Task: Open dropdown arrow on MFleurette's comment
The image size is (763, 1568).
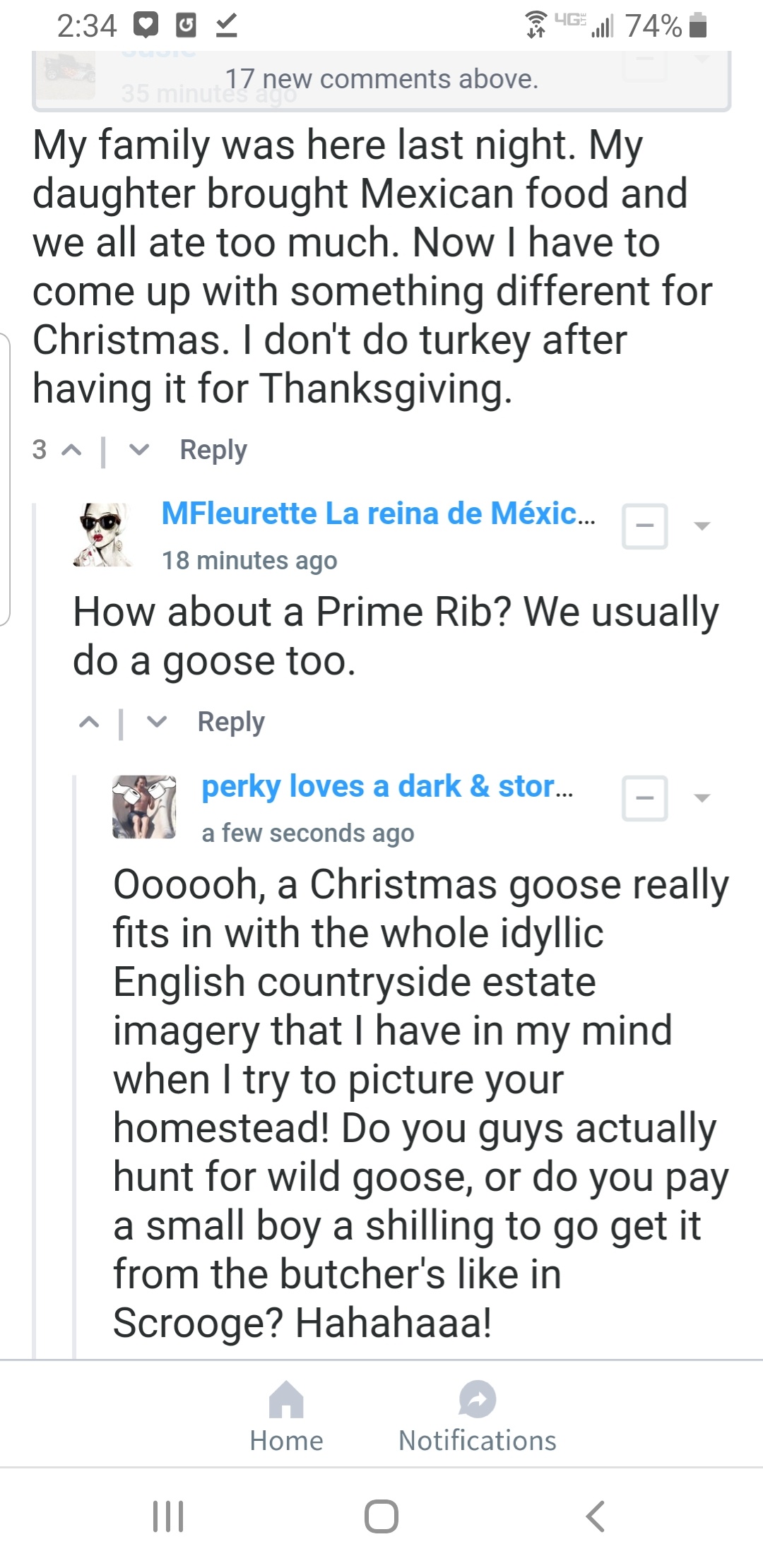Action: [702, 526]
